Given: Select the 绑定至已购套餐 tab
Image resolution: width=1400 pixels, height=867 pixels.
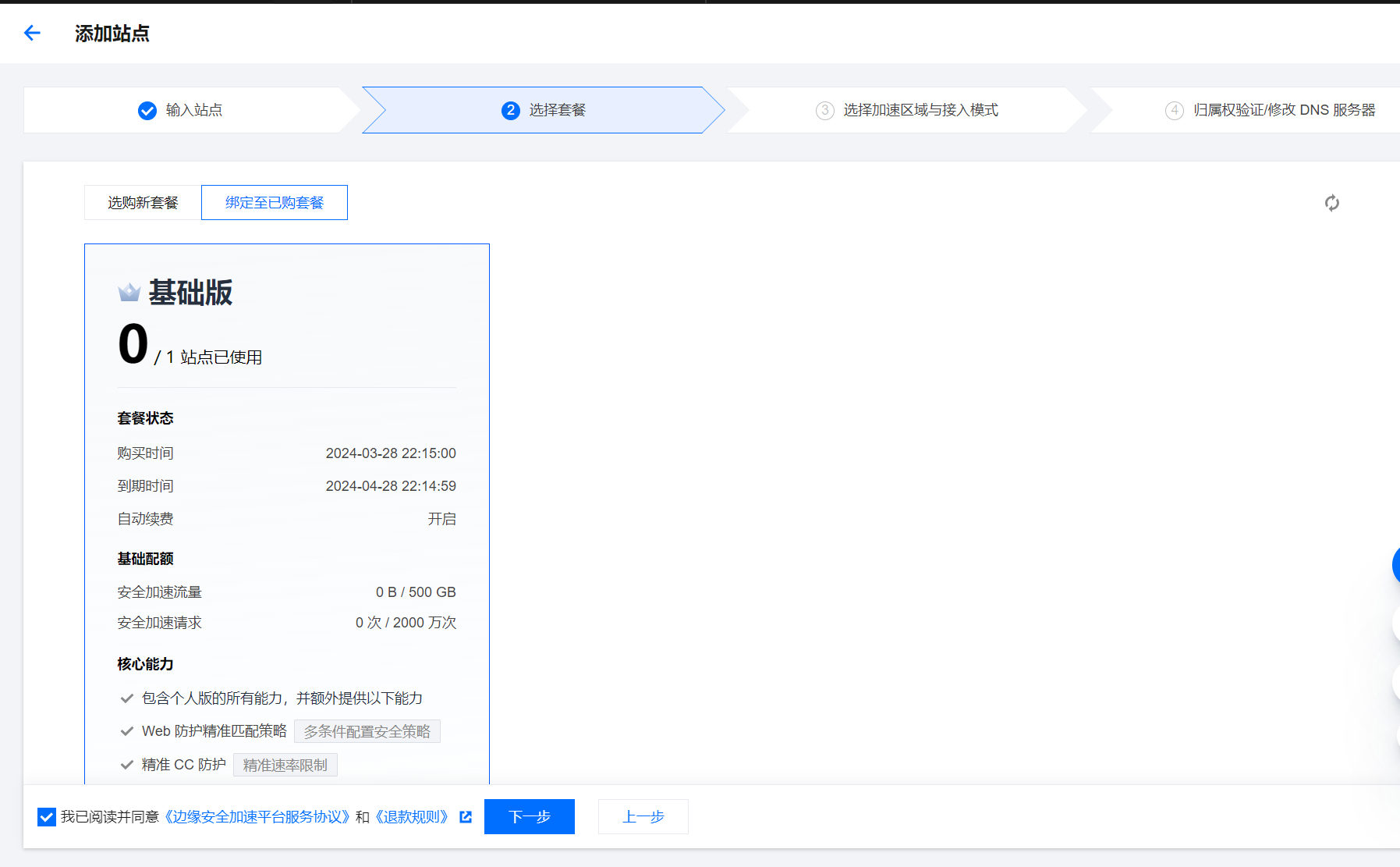Looking at the screenshot, I should click(275, 203).
